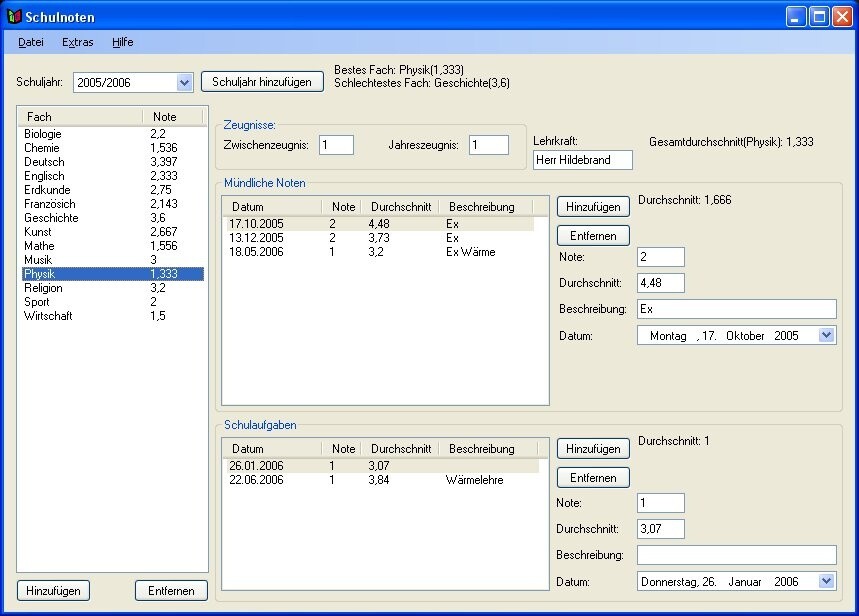The image size is (859, 616).
Task: Click Hinzufügen in Mündliche Noten section
Action: click(x=593, y=207)
